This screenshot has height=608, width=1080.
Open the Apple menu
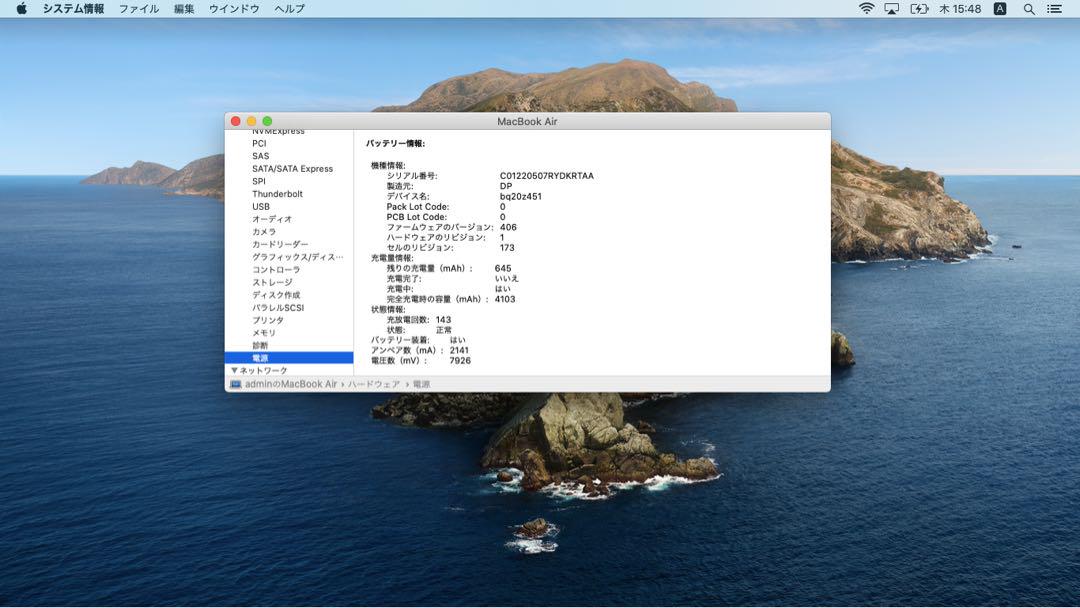pyautogui.click(x=21, y=9)
